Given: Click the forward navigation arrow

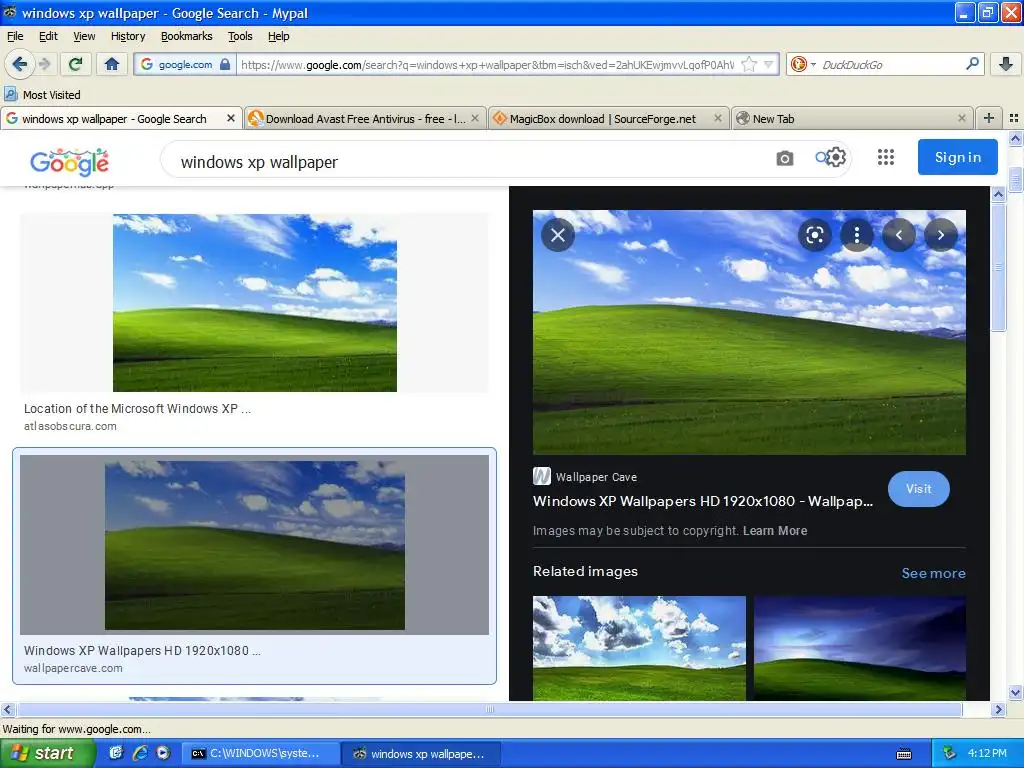Looking at the screenshot, I should pyautogui.click(x=45, y=64).
